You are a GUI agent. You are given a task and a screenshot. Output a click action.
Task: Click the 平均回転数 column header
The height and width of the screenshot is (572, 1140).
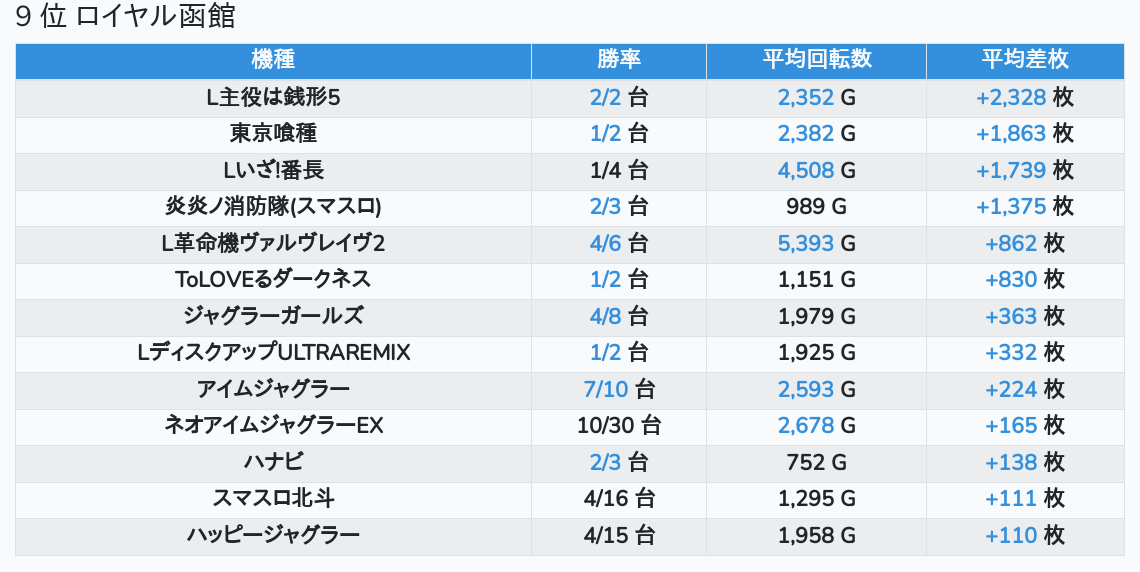click(816, 60)
